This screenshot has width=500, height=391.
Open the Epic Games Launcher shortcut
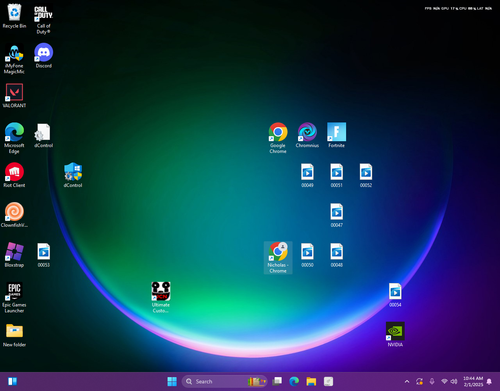click(14, 298)
